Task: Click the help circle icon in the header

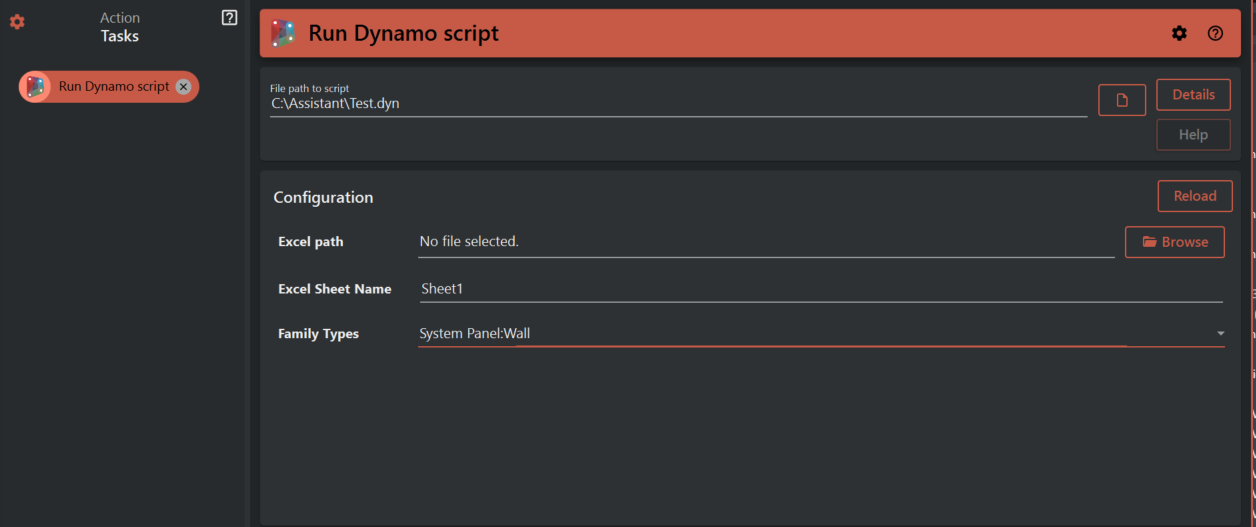Action: coord(1216,33)
